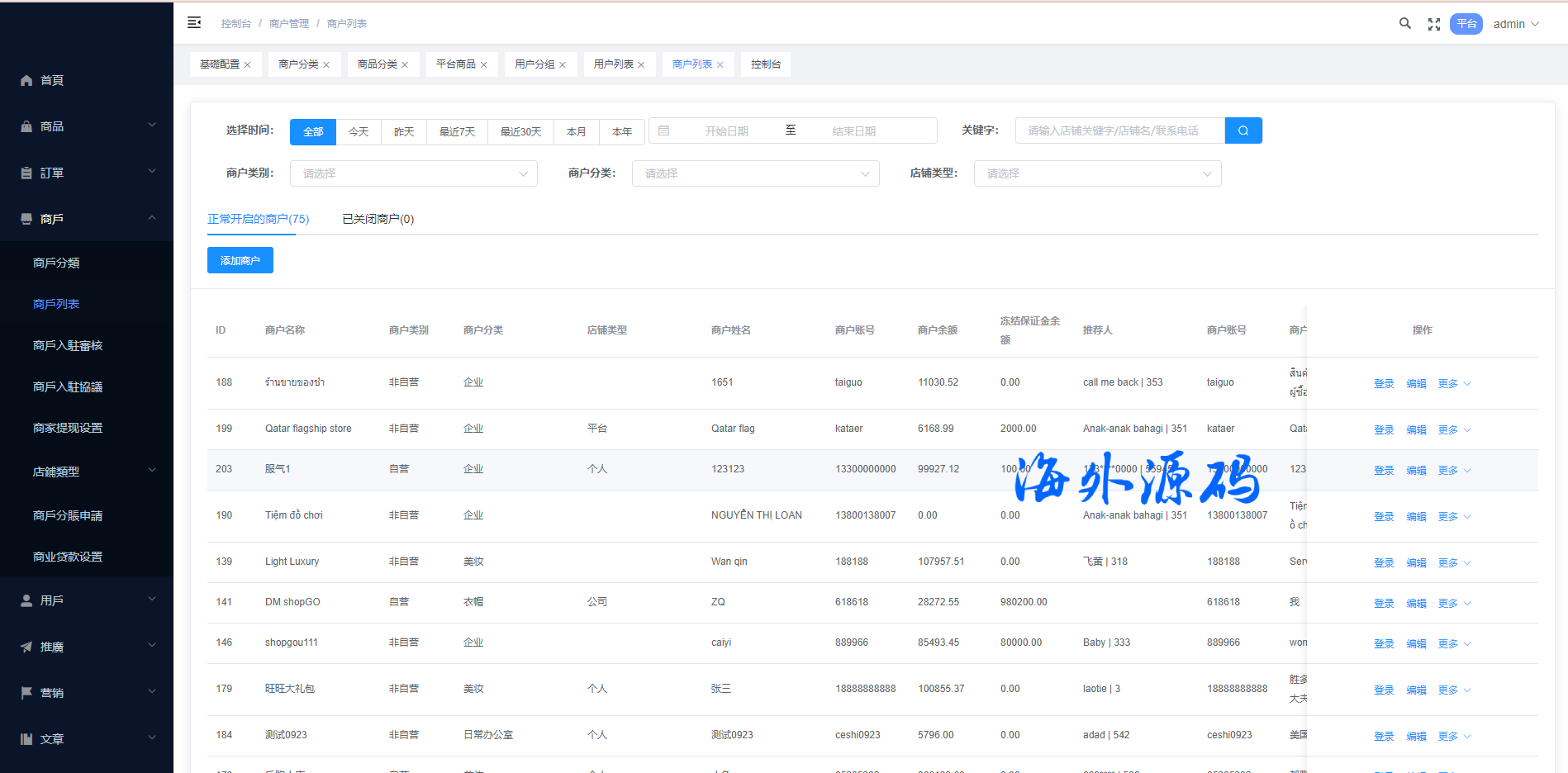Select the 最近7天 time filter
This screenshot has width=1568, height=773.
pyautogui.click(x=457, y=132)
